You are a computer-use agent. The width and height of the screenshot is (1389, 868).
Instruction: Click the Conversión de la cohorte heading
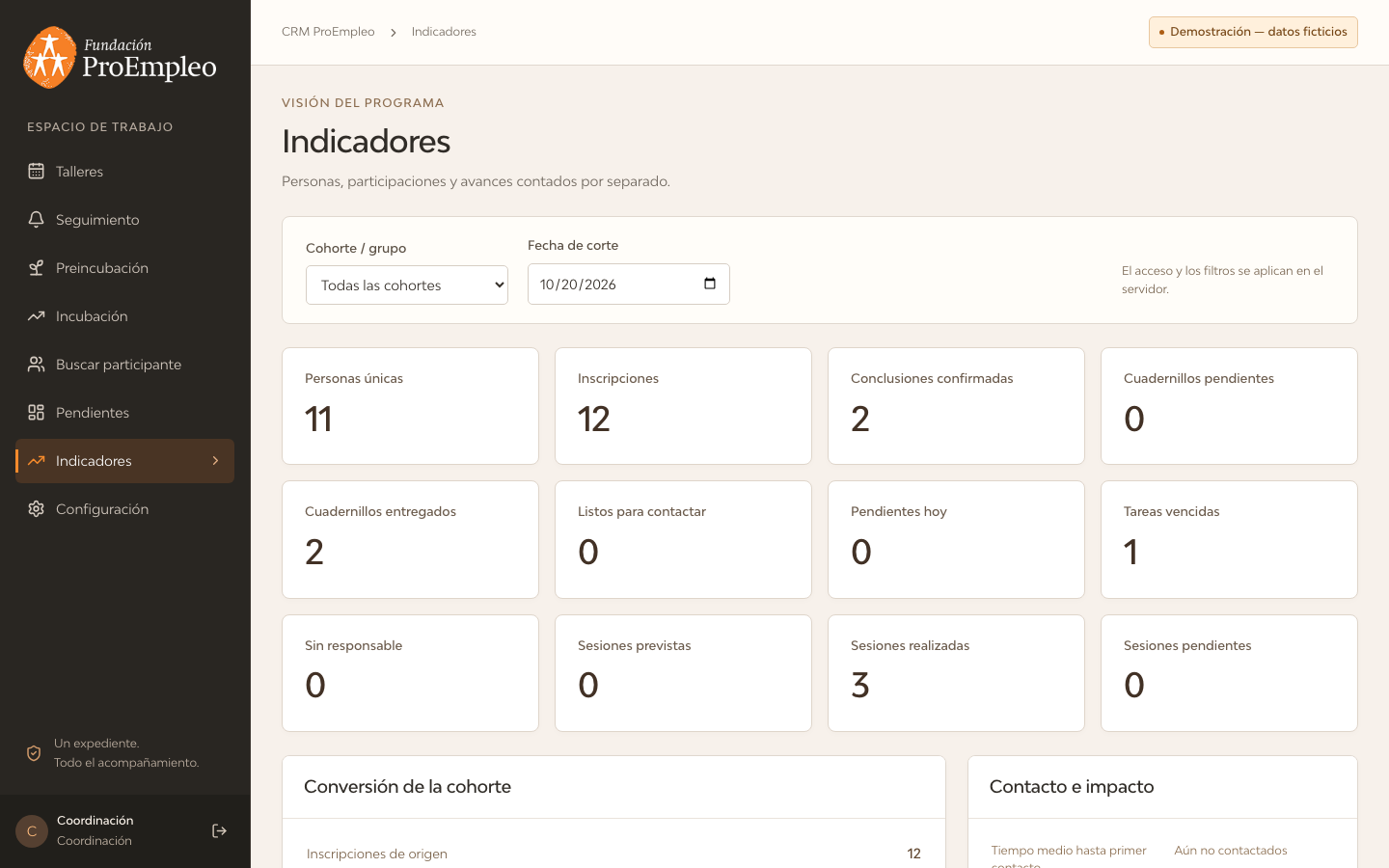click(407, 787)
